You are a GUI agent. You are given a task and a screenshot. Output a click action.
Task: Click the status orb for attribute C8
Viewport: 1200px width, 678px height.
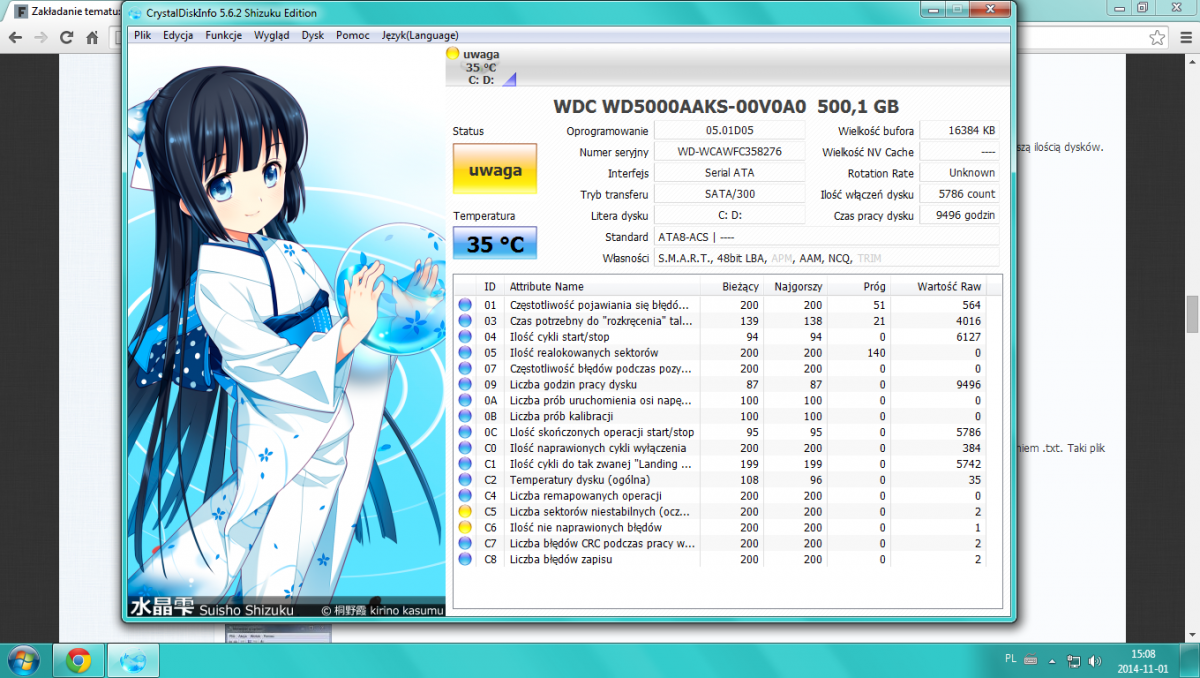(x=465, y=560)
